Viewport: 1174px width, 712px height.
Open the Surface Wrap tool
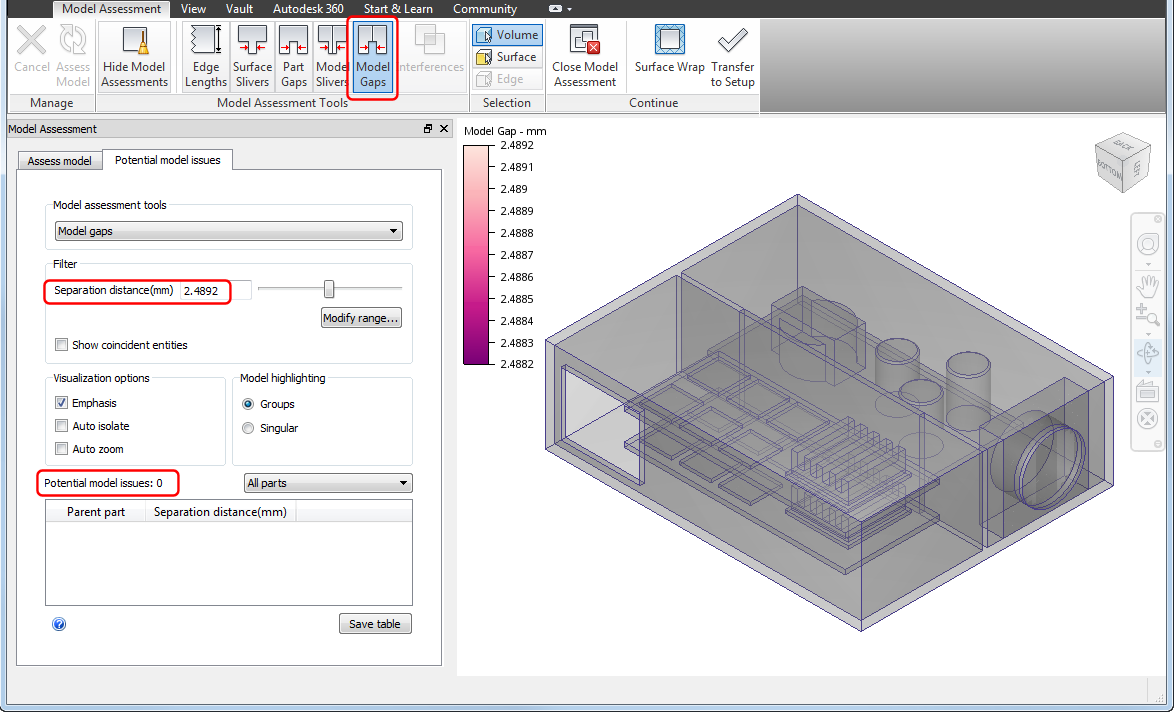(x=669, y=49)
